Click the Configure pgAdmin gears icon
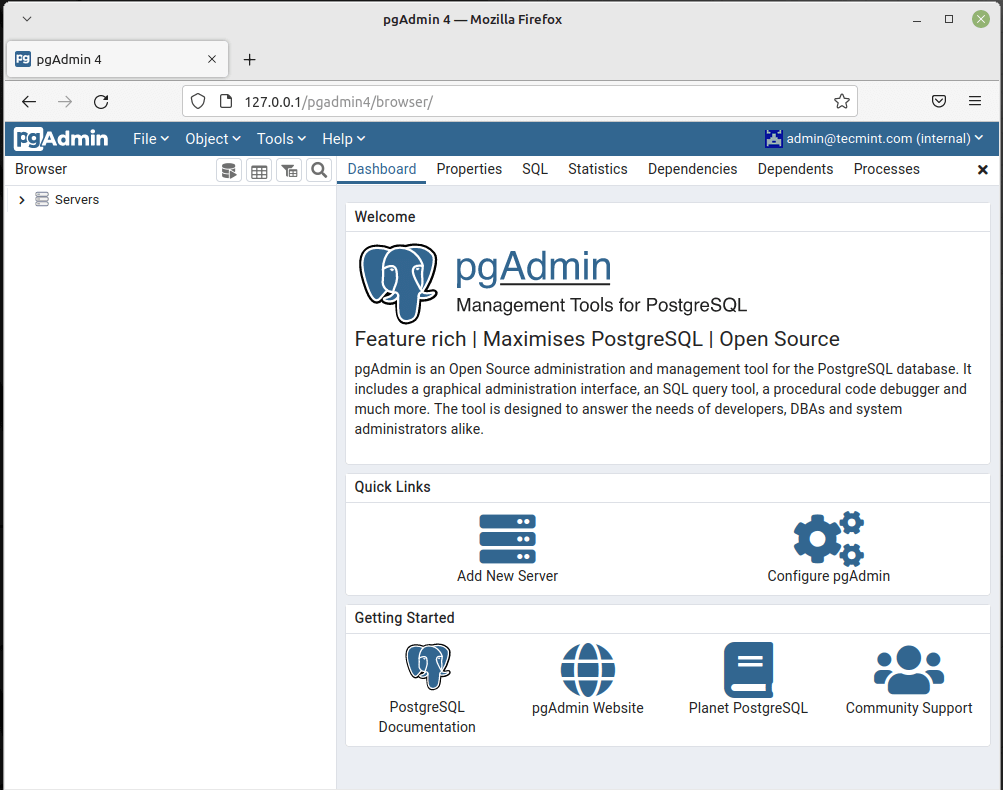This screenshot has height=790, width=1003. [828, 539]
